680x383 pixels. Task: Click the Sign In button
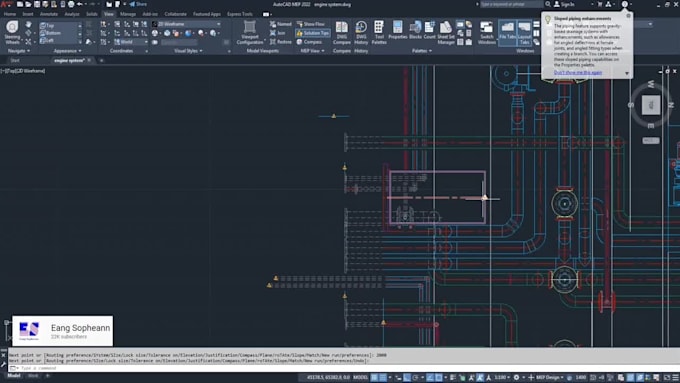[564, 4]
